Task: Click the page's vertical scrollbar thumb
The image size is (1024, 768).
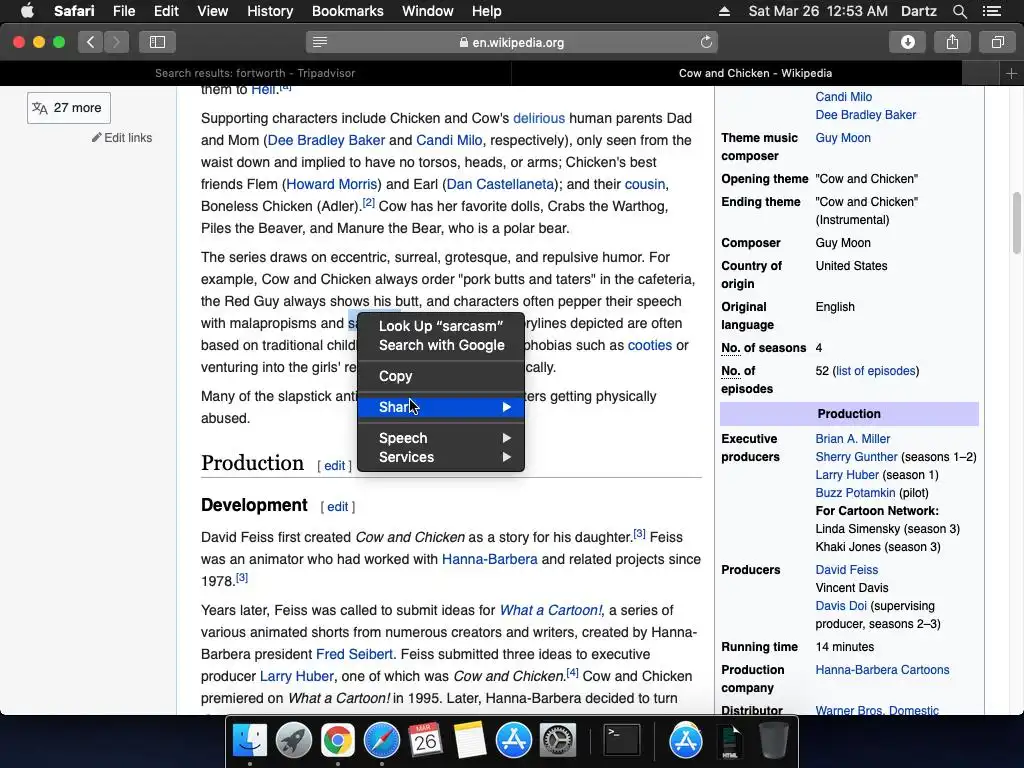Action: [1017, 223]
